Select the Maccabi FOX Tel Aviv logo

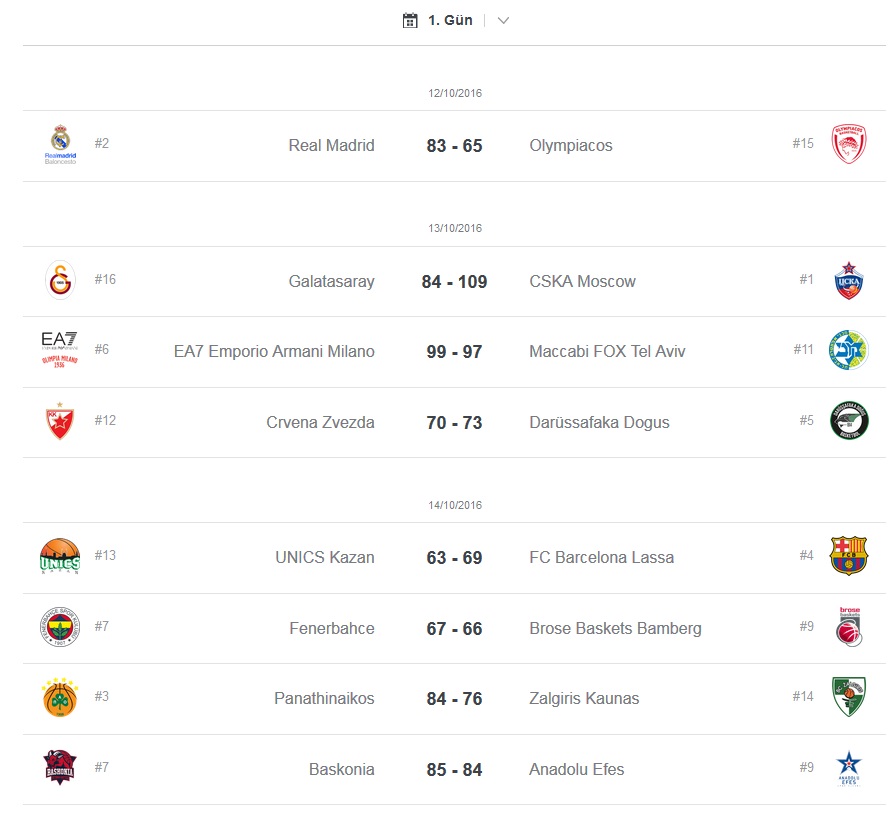coord(849,350)
